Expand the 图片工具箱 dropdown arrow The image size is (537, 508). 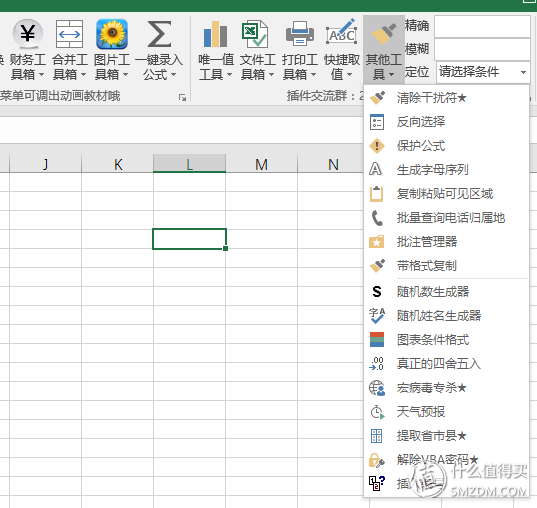[x=125, y=74]
